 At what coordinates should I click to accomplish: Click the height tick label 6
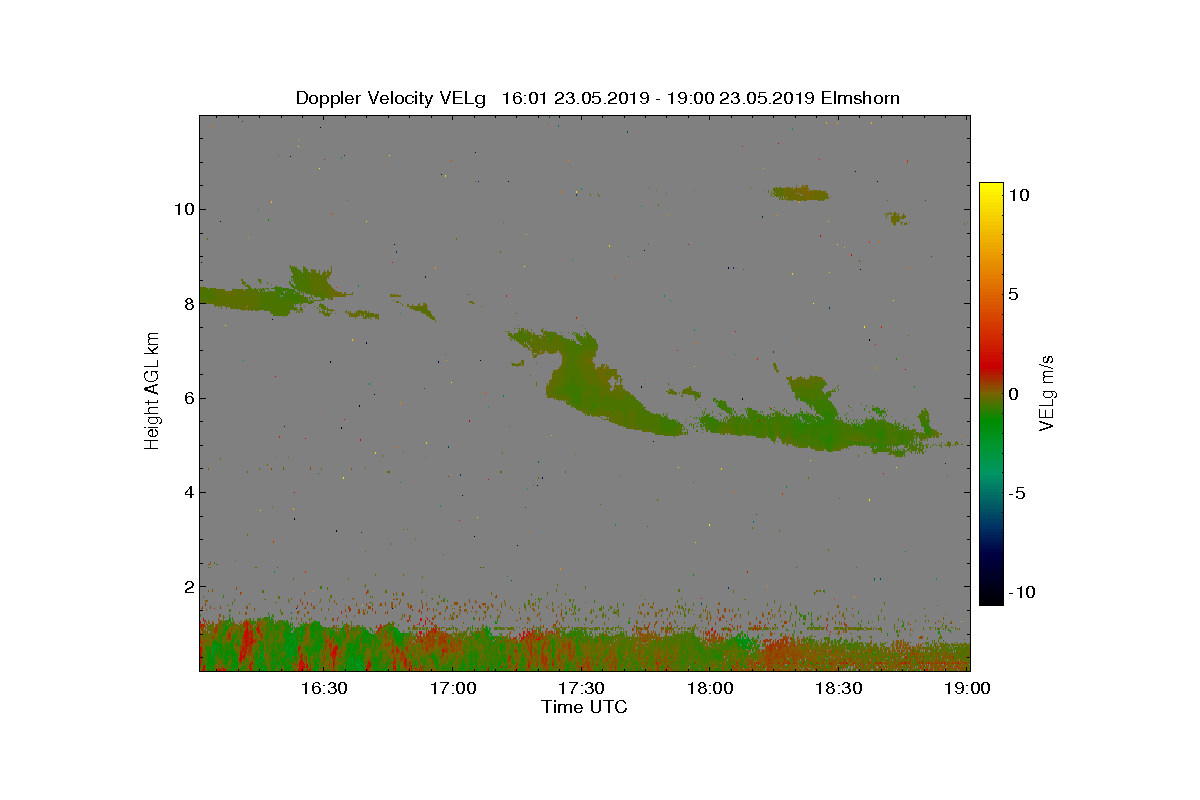(x=187, y=398)
